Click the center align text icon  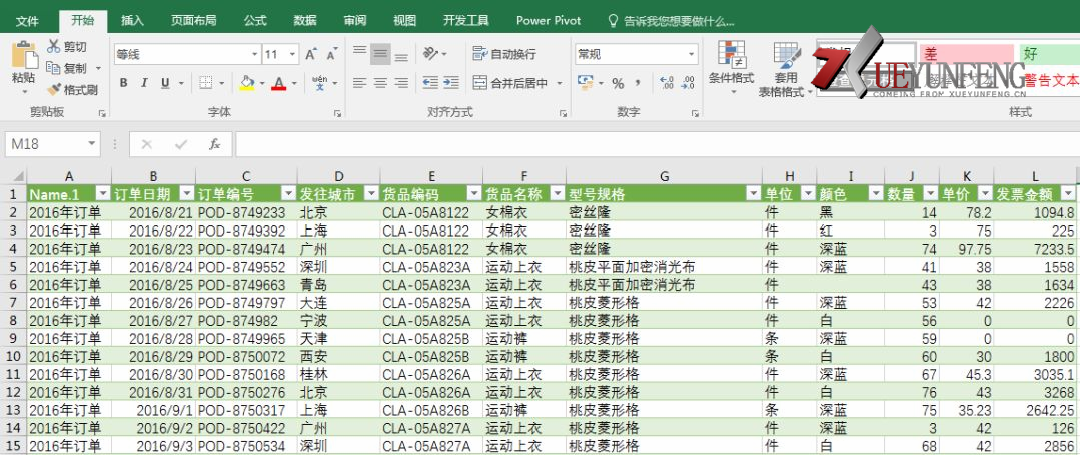[380, 83]
